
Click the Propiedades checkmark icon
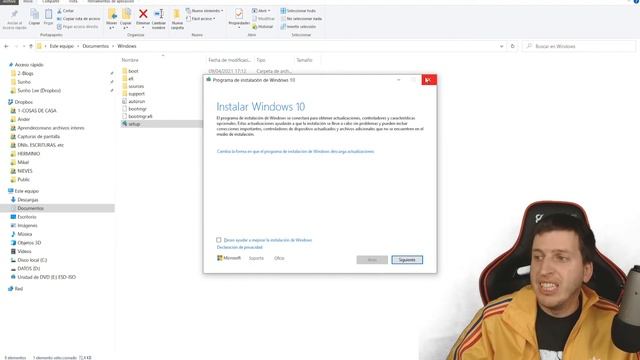coord(239,14)
